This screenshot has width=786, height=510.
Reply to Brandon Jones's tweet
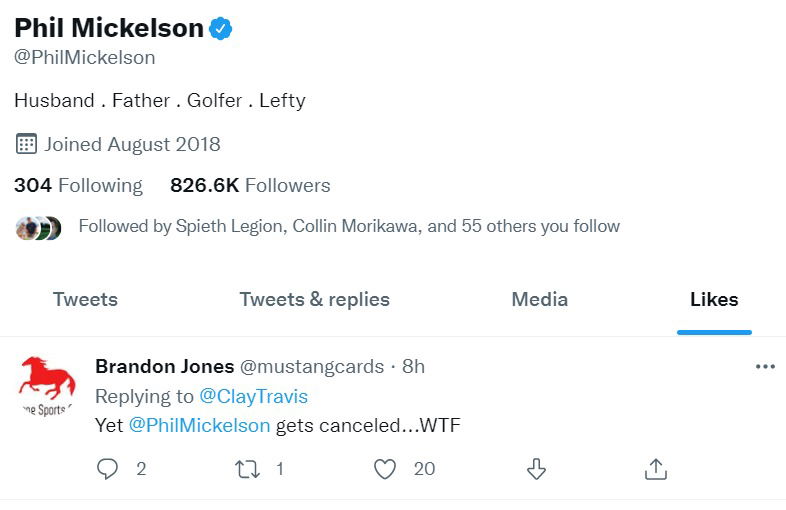tap(108, 468)
